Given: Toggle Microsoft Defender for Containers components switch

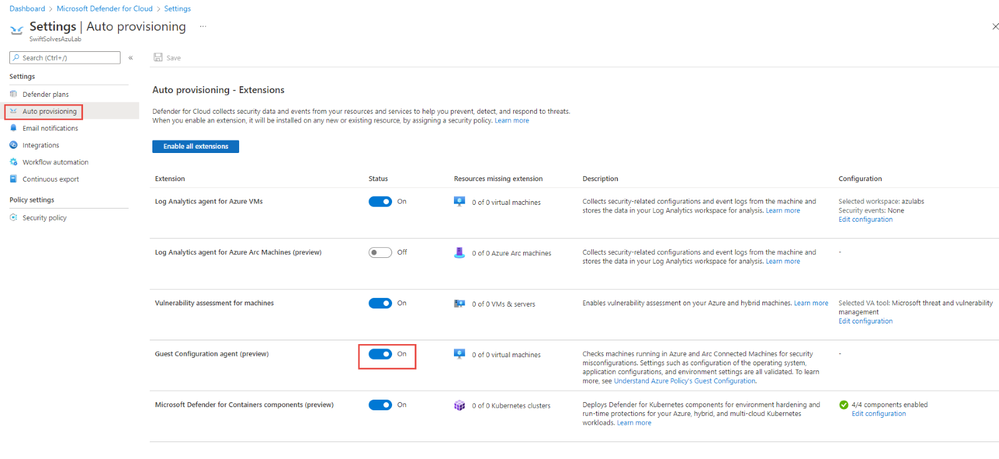Looking at the screenshot, I should coord(380,405).
